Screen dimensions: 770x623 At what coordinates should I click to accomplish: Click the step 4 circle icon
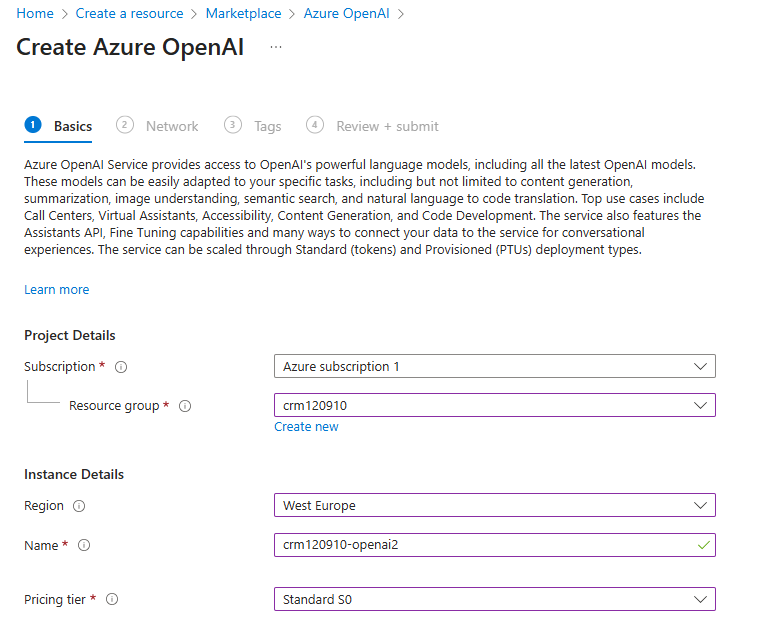(315, 125)
